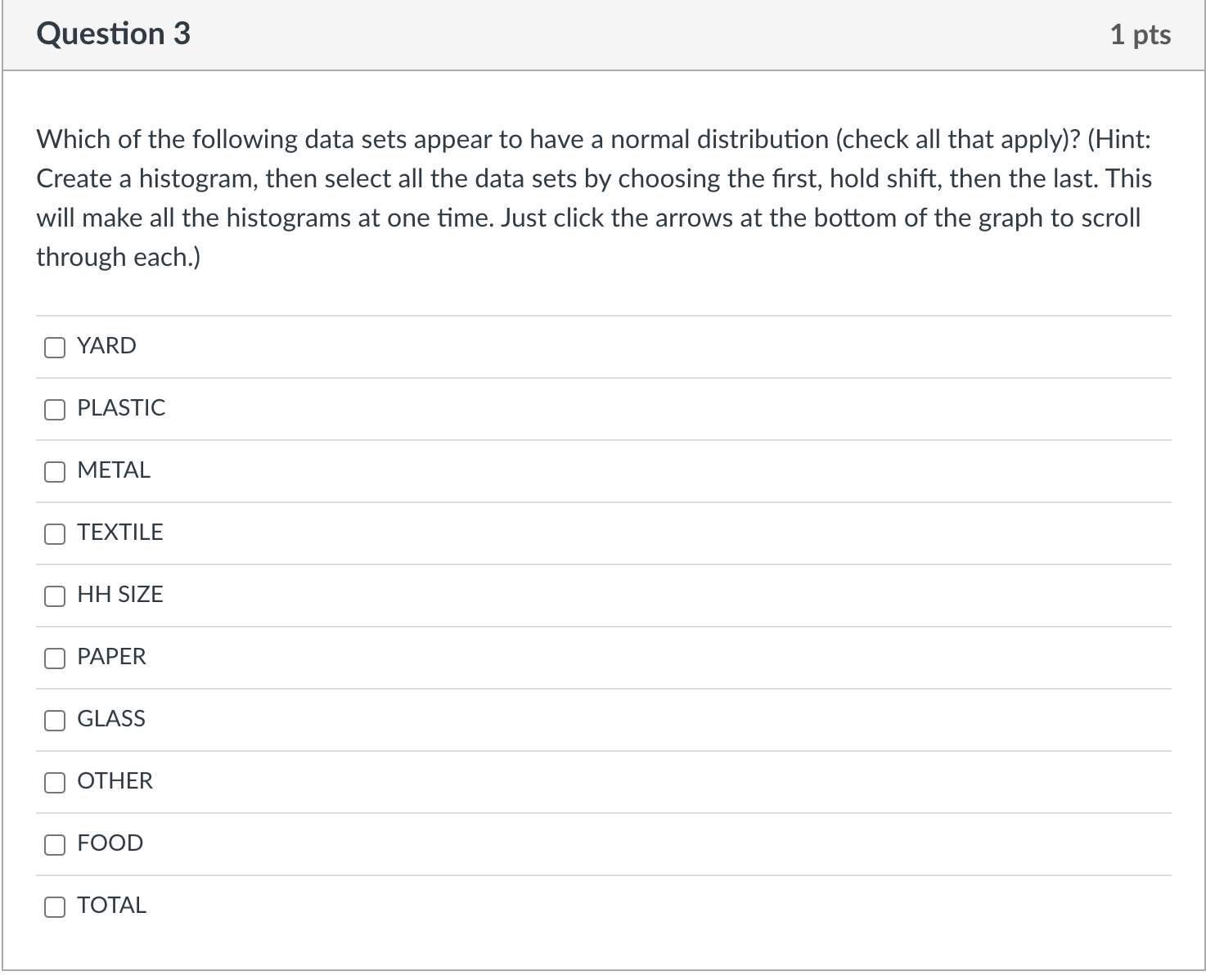Screen dimensions: 1206x980
Task: Select the TEXTILE answer label
Action: tap(120, 532)
